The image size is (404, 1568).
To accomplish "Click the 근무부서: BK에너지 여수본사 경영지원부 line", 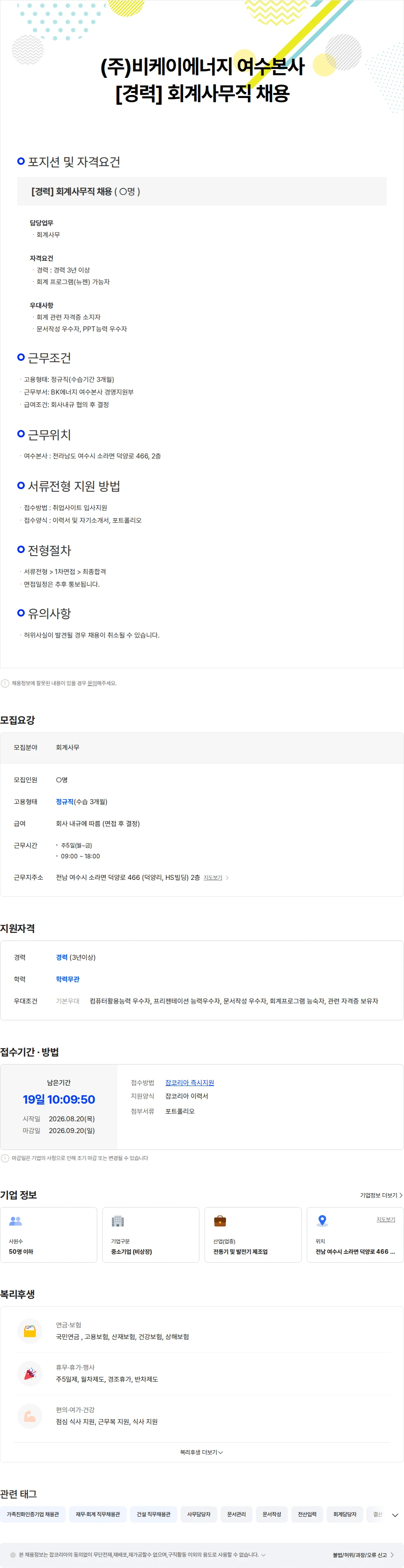I will (x=79, y=392).
